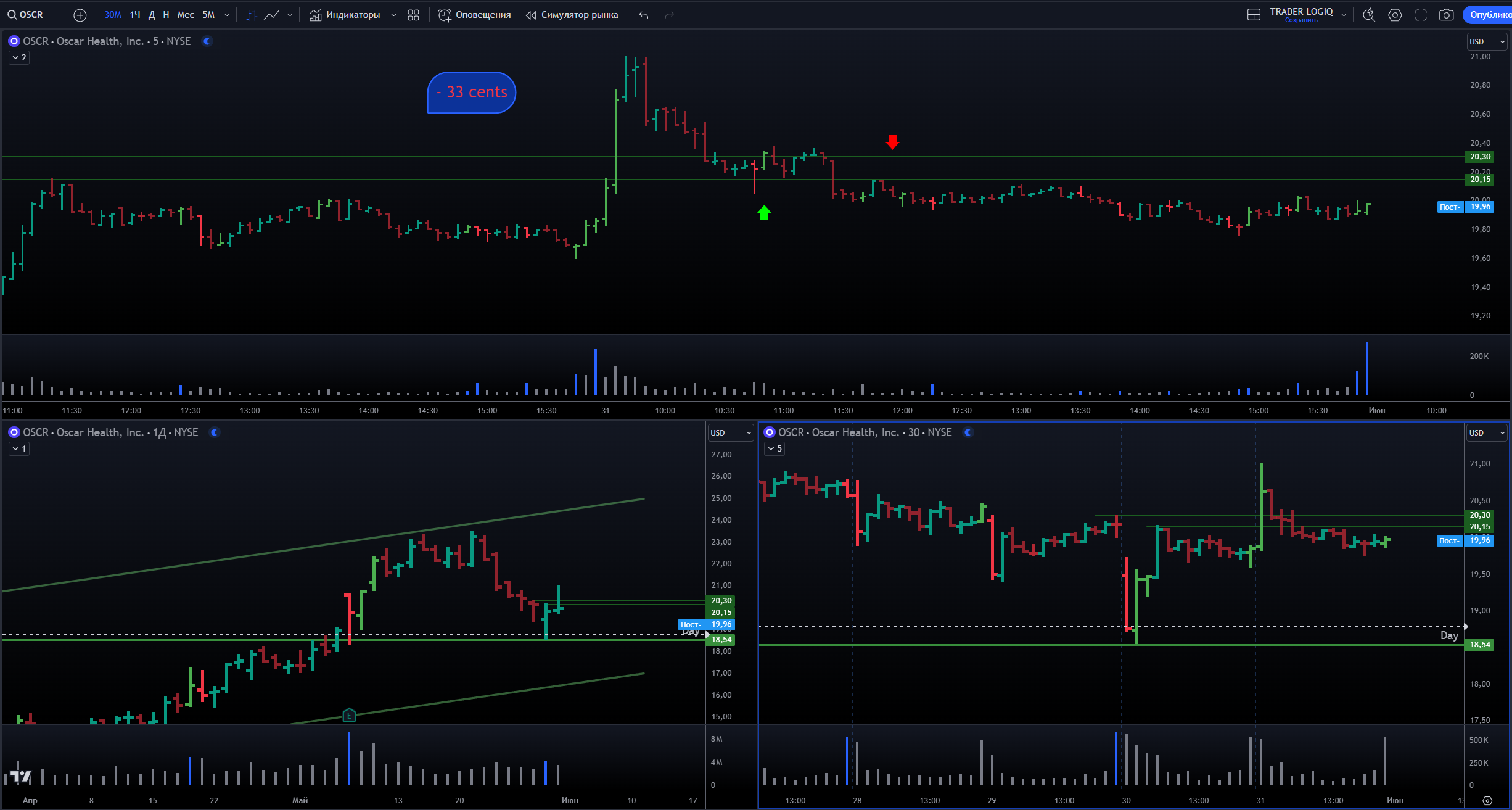Viewport: 1512px width, 810px height.
Task: Select the Д daily timeframe
Action: (152, 15)
